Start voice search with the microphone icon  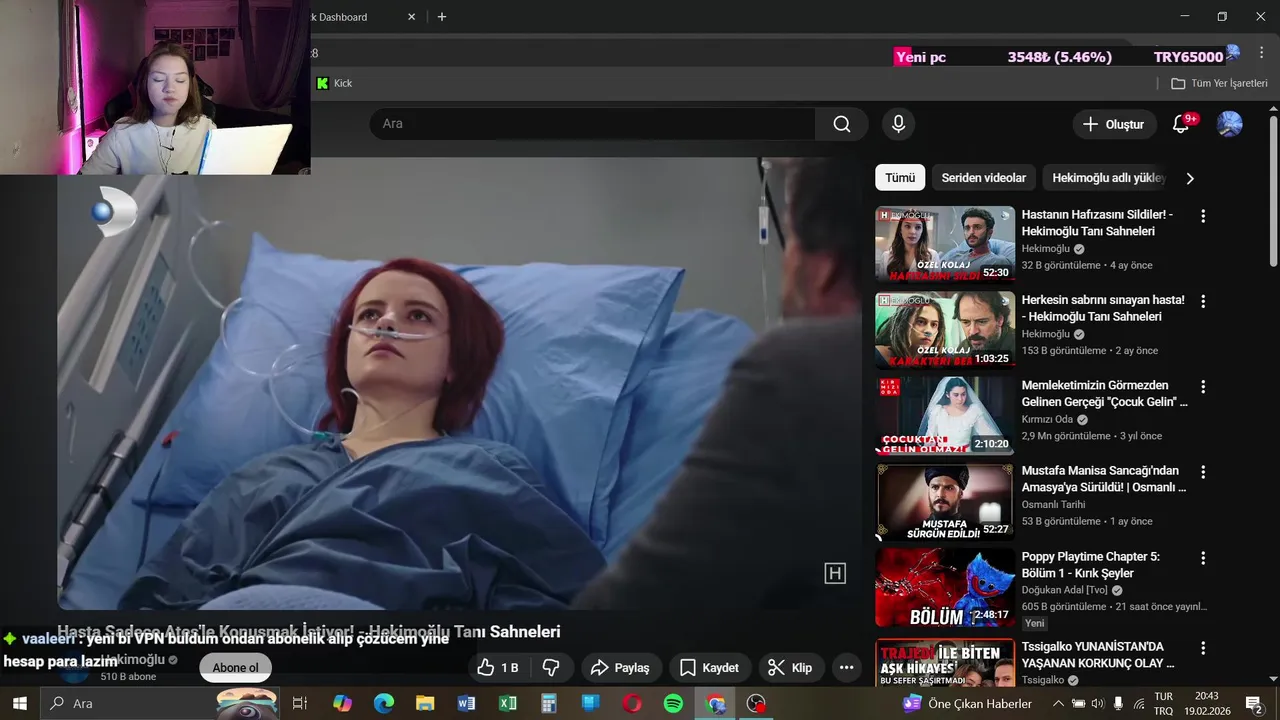(898, 124)
